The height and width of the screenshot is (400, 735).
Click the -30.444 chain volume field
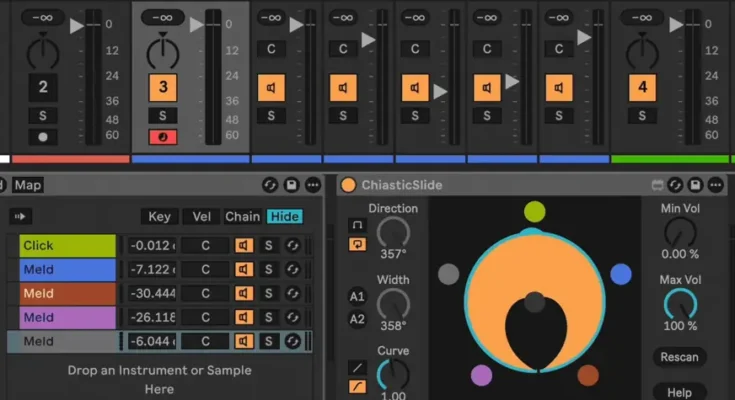click(152, 293)
